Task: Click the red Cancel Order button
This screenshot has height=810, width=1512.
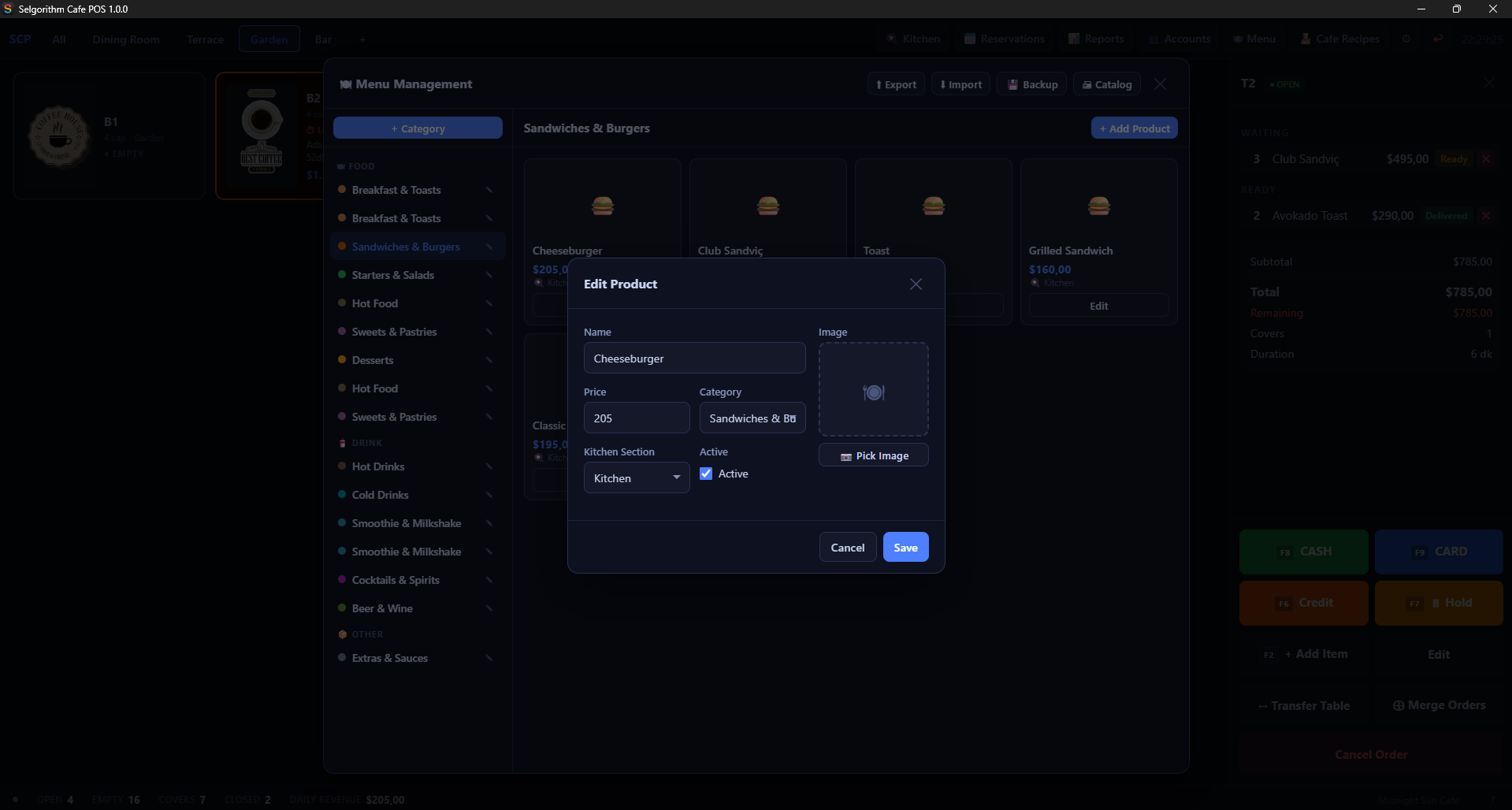Action: [x=1371, y=754]
